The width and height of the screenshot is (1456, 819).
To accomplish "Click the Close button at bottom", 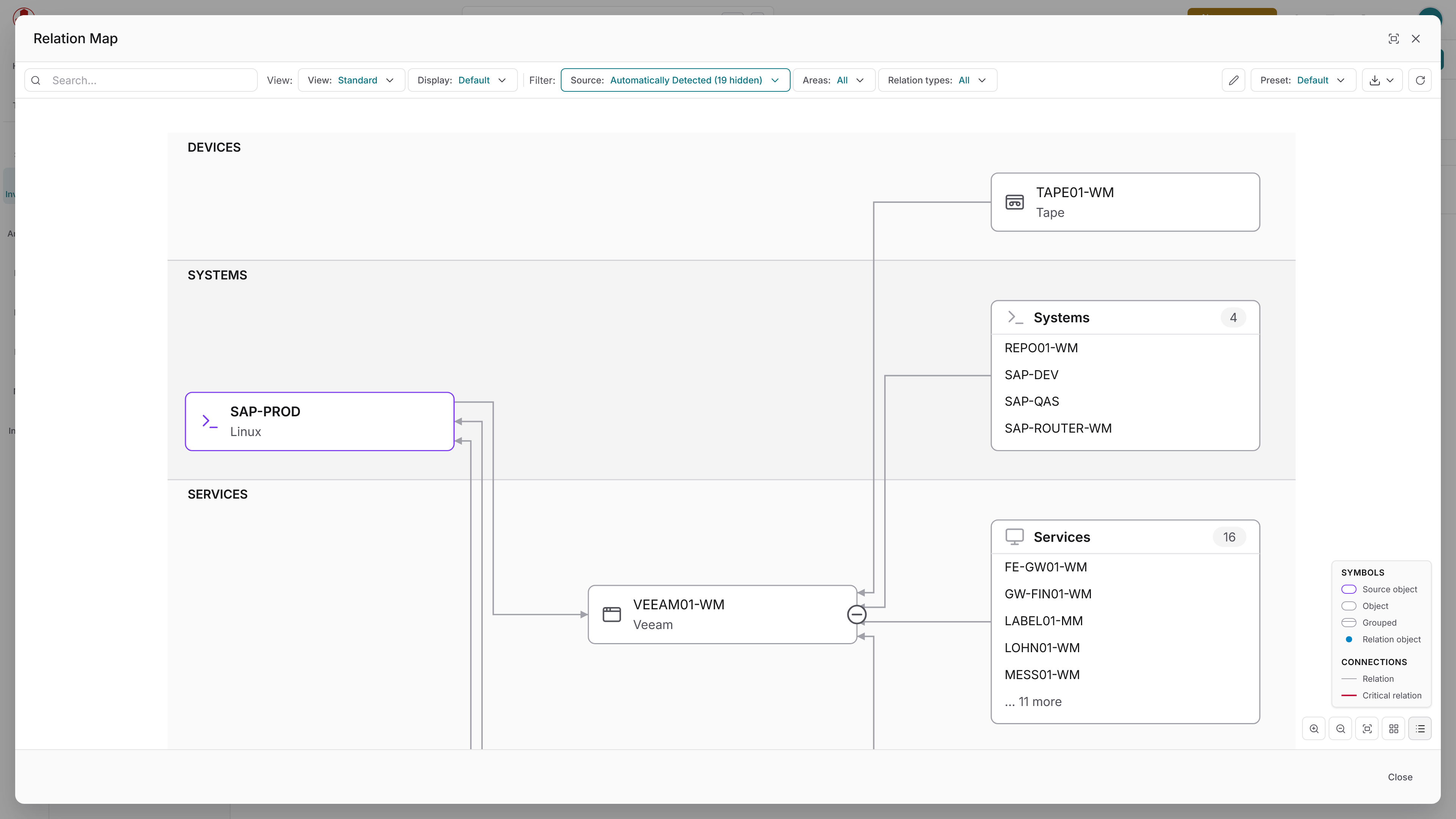I will pos(1400,777).
